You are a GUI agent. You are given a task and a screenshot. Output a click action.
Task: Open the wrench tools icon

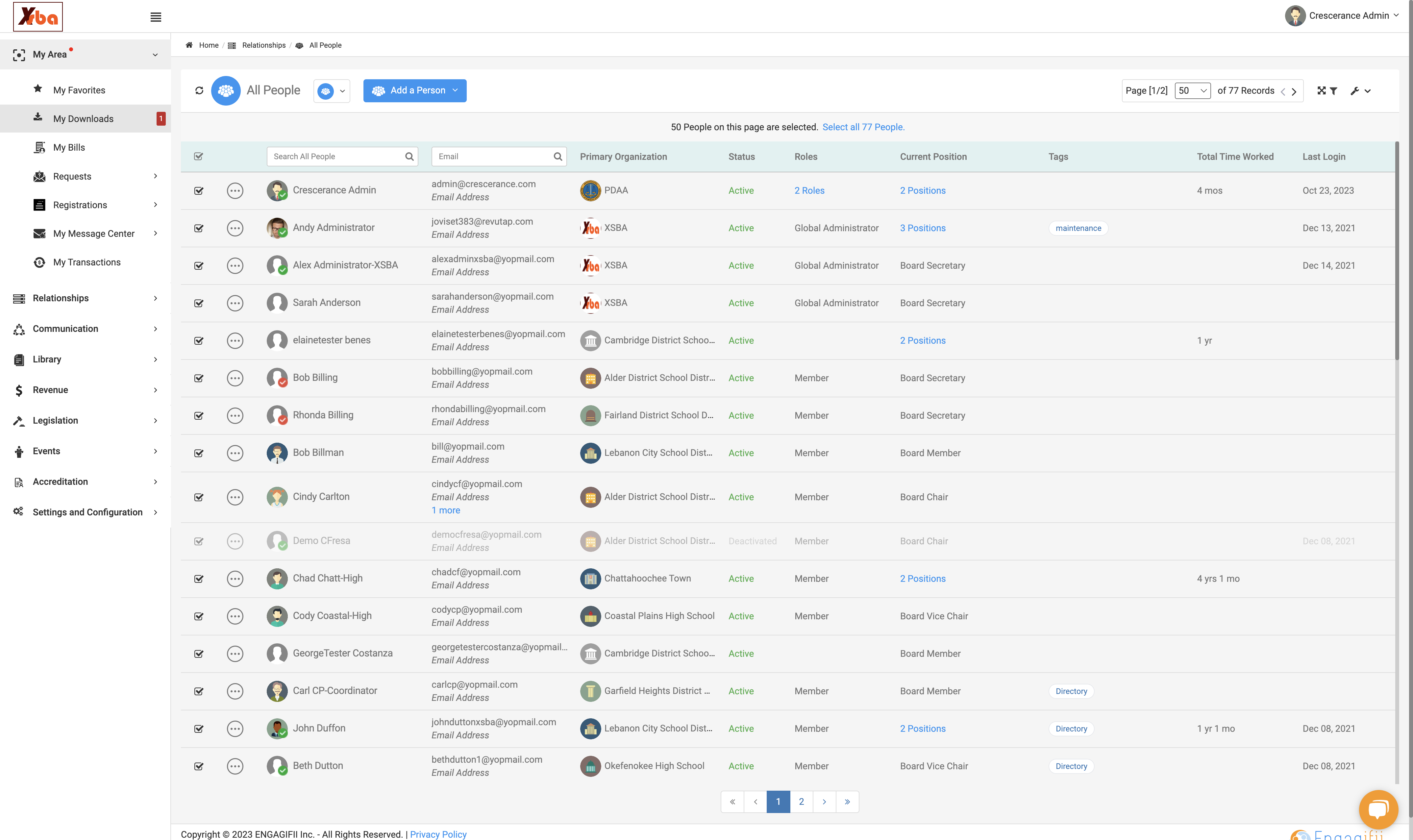1355,90
